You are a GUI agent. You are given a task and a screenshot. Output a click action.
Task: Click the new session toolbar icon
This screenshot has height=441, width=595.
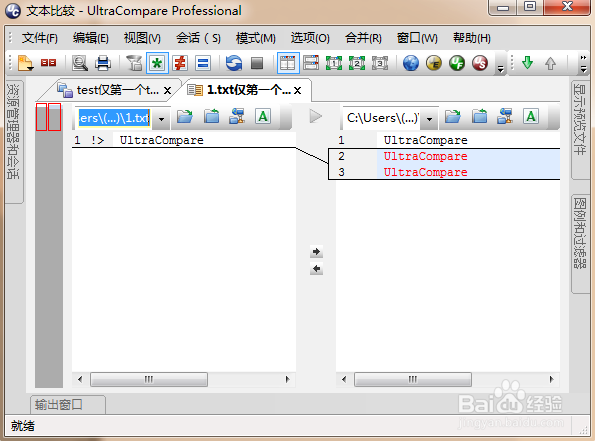26,63
